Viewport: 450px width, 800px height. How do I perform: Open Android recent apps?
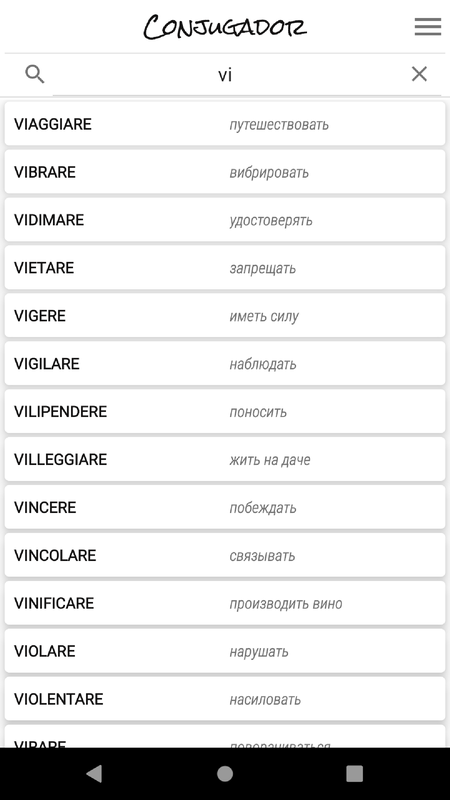pos(355,774)
